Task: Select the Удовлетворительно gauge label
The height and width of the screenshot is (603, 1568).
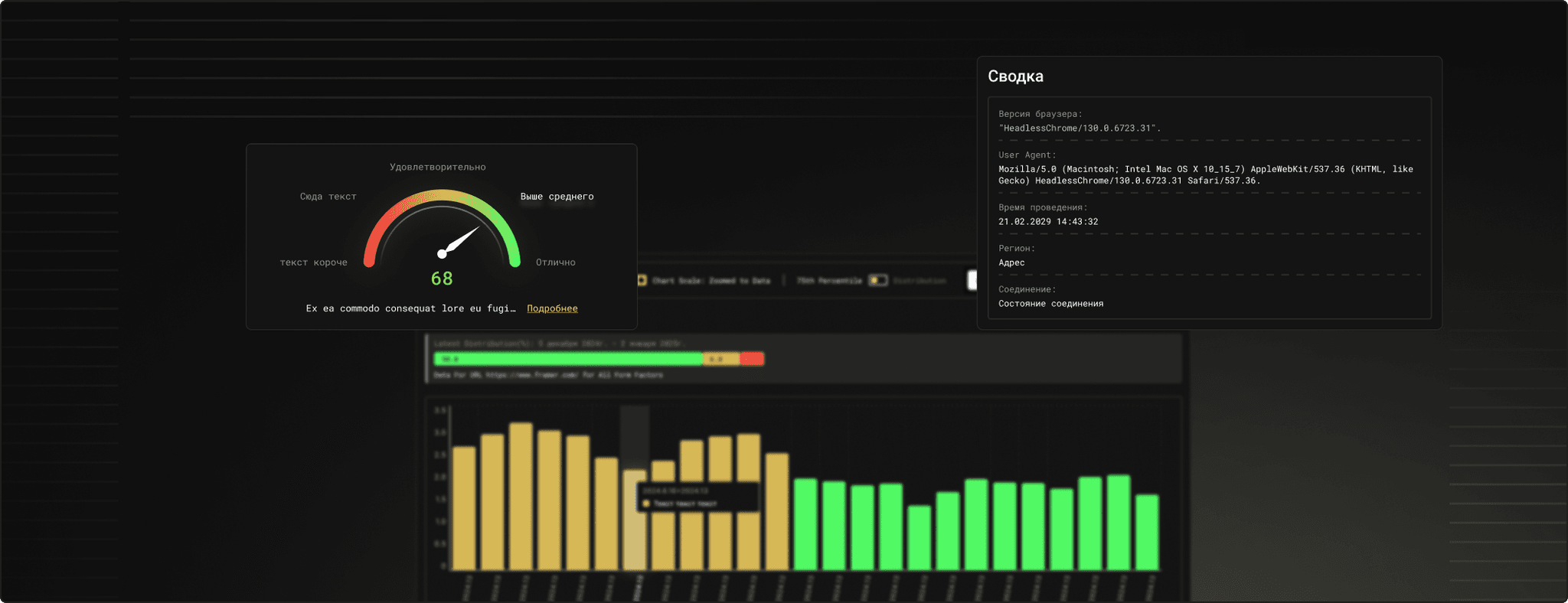Action: tap(437, 167)
